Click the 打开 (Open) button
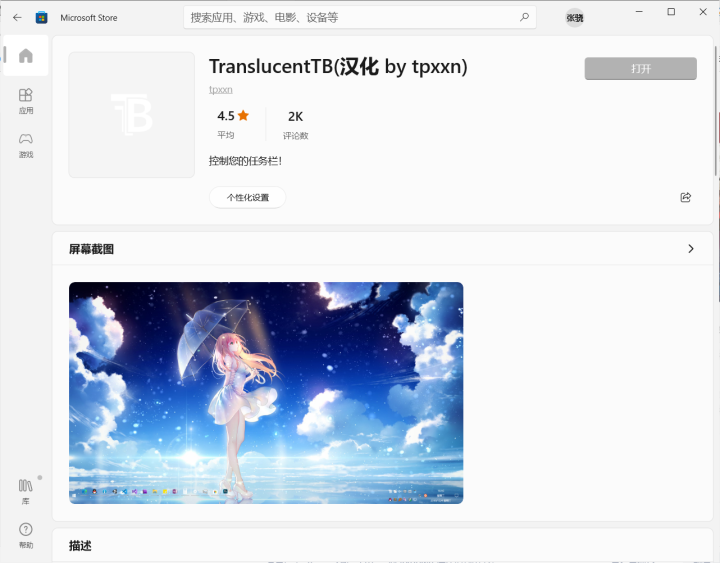 641,68
